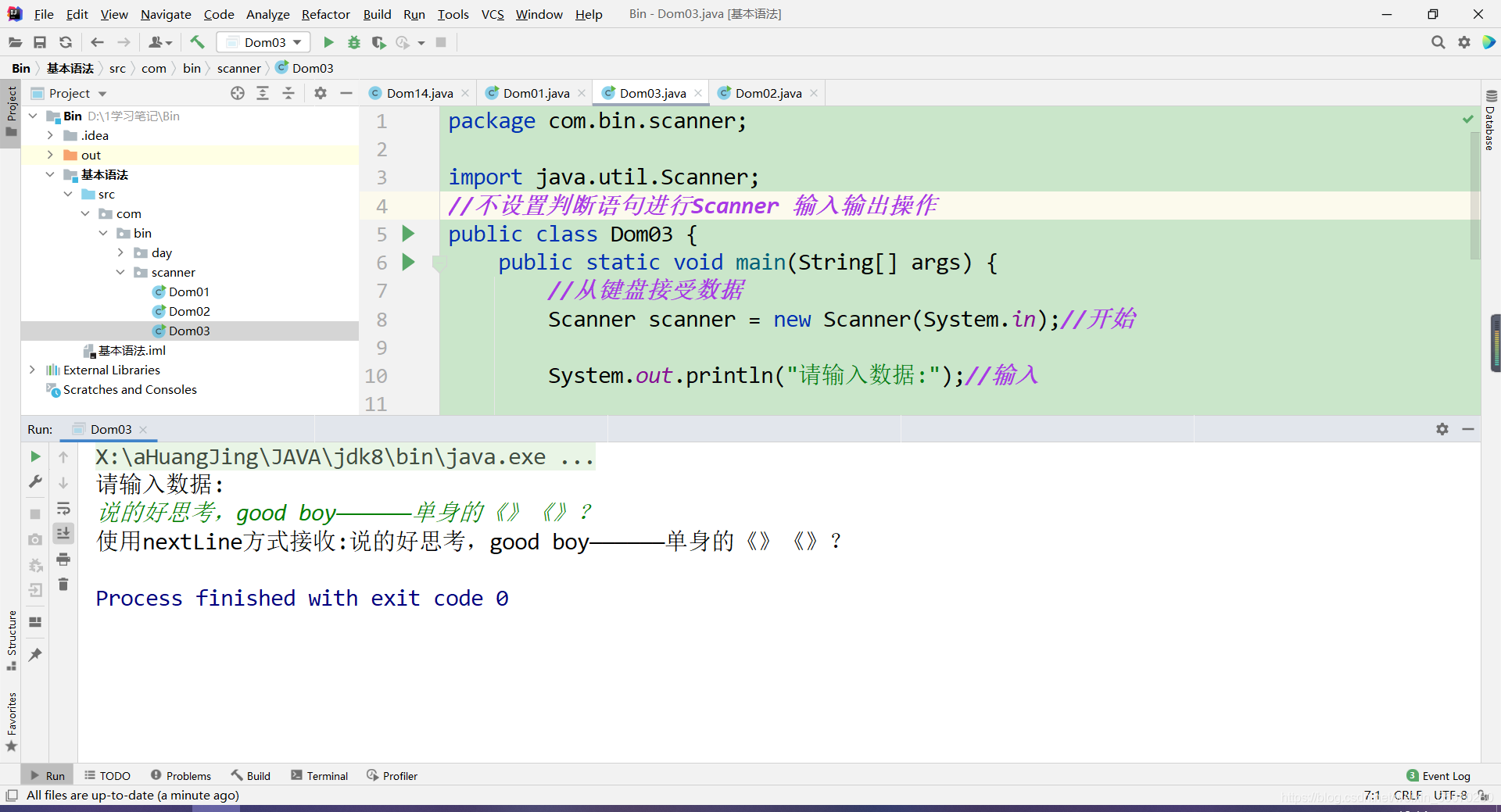Build project with the hammer icon

tap(197, 42)
